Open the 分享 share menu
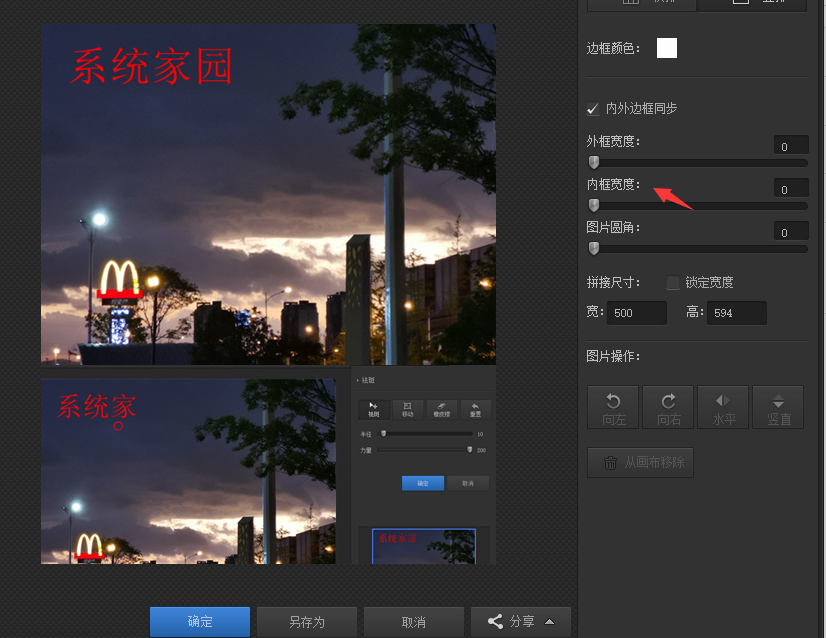This screenshot has height=638, width=826. tap(521, 622)
